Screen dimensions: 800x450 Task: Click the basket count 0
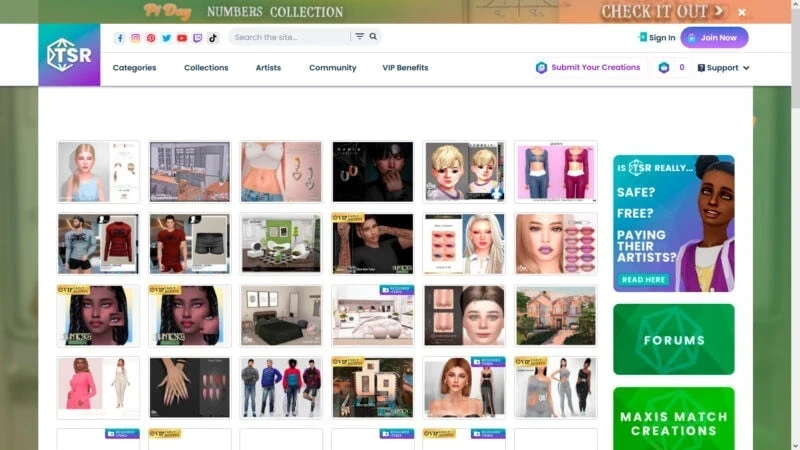point(682,67)
